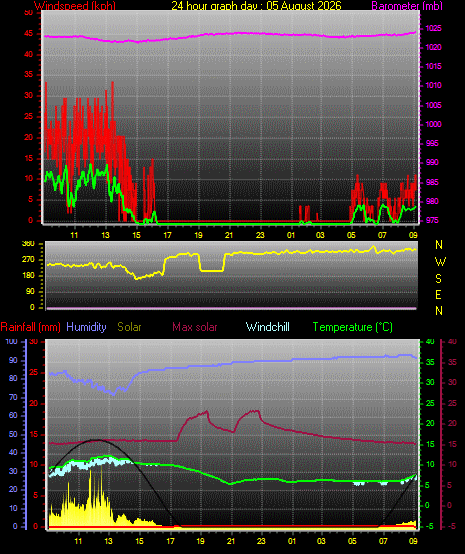Viewport: 465px width, 554px height.
Task: Click hour 17 on wind graph axis
Action: coord(167,235)
